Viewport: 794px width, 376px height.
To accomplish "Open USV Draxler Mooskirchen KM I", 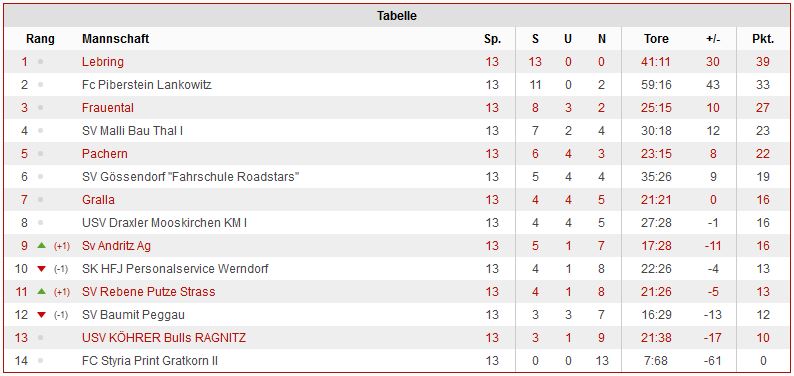I will tap(165, 223).
